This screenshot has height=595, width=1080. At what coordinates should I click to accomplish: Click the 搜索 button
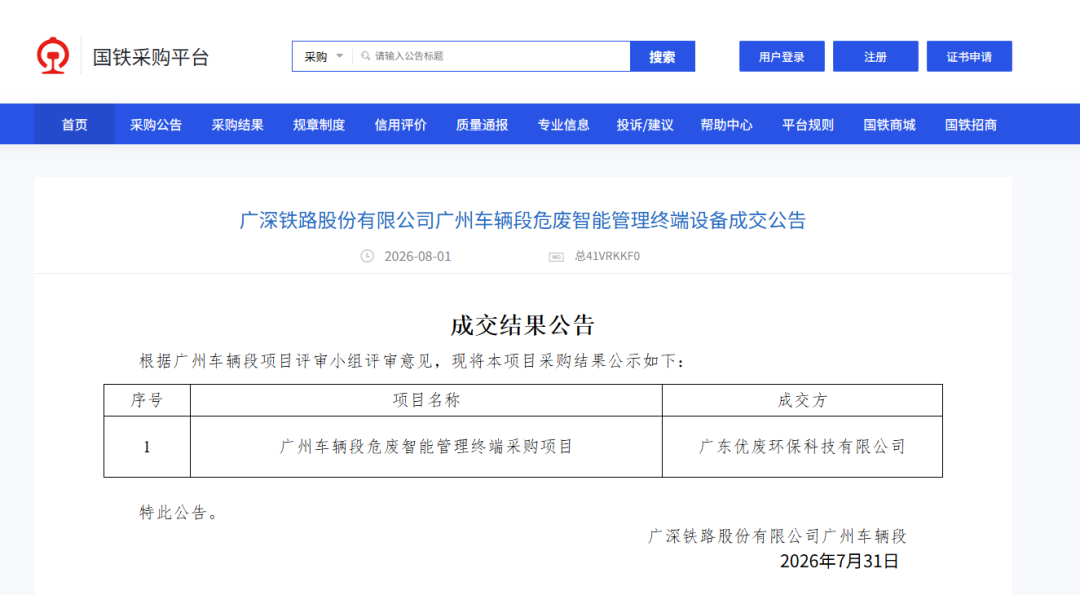tap(662, 56)
